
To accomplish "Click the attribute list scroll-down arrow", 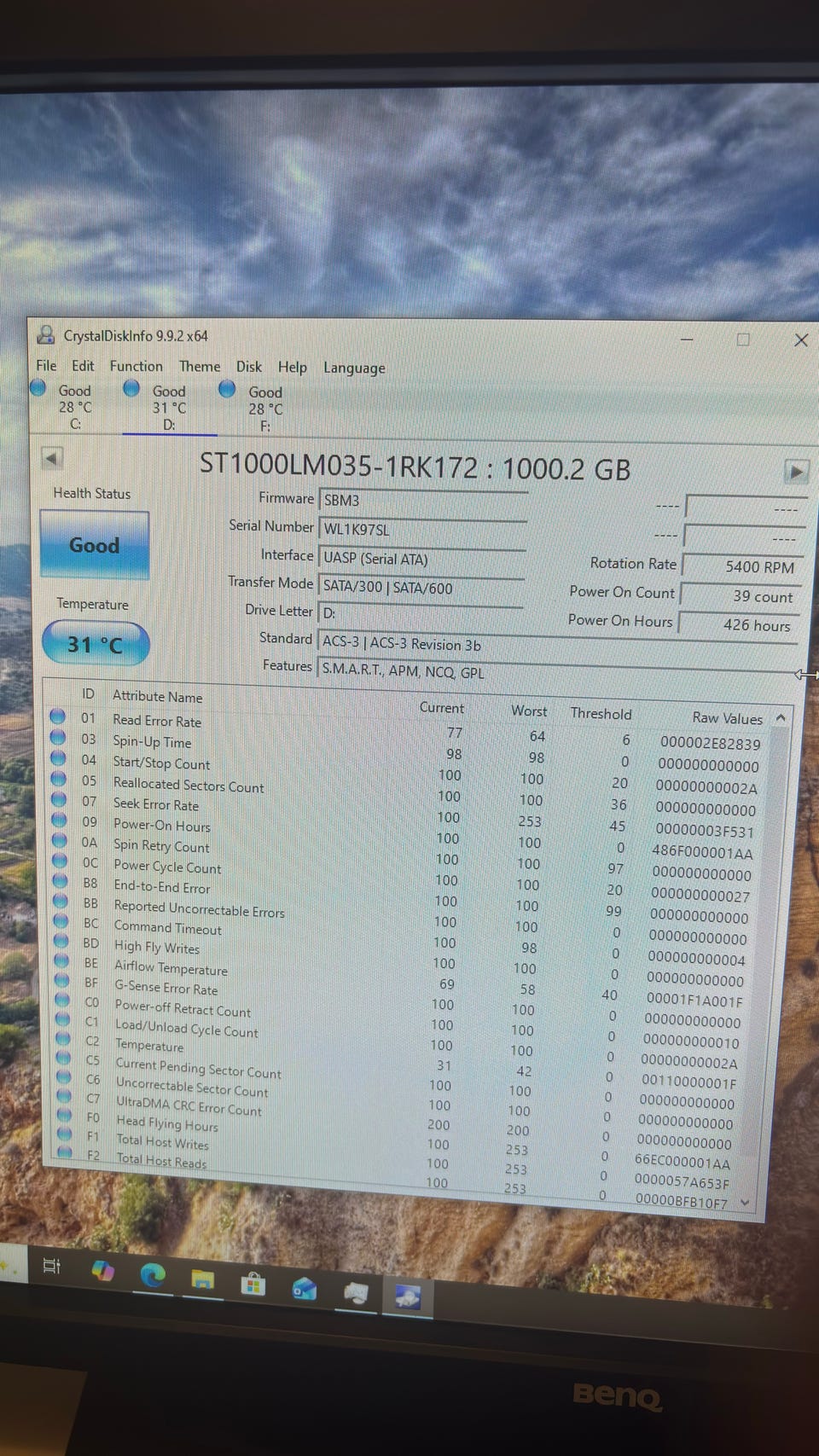I will coord(745,1203).
